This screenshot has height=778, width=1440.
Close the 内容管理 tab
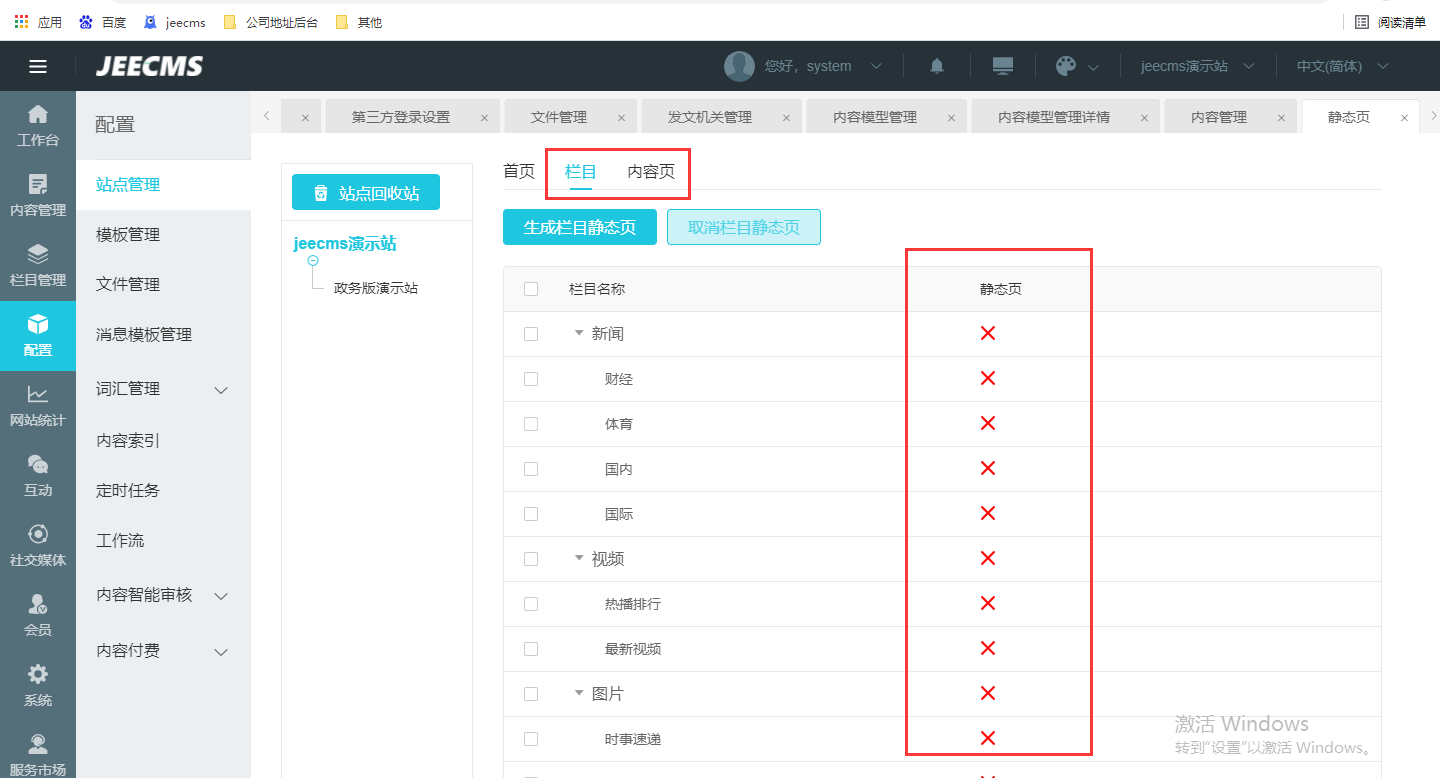tap(1281, 118)
